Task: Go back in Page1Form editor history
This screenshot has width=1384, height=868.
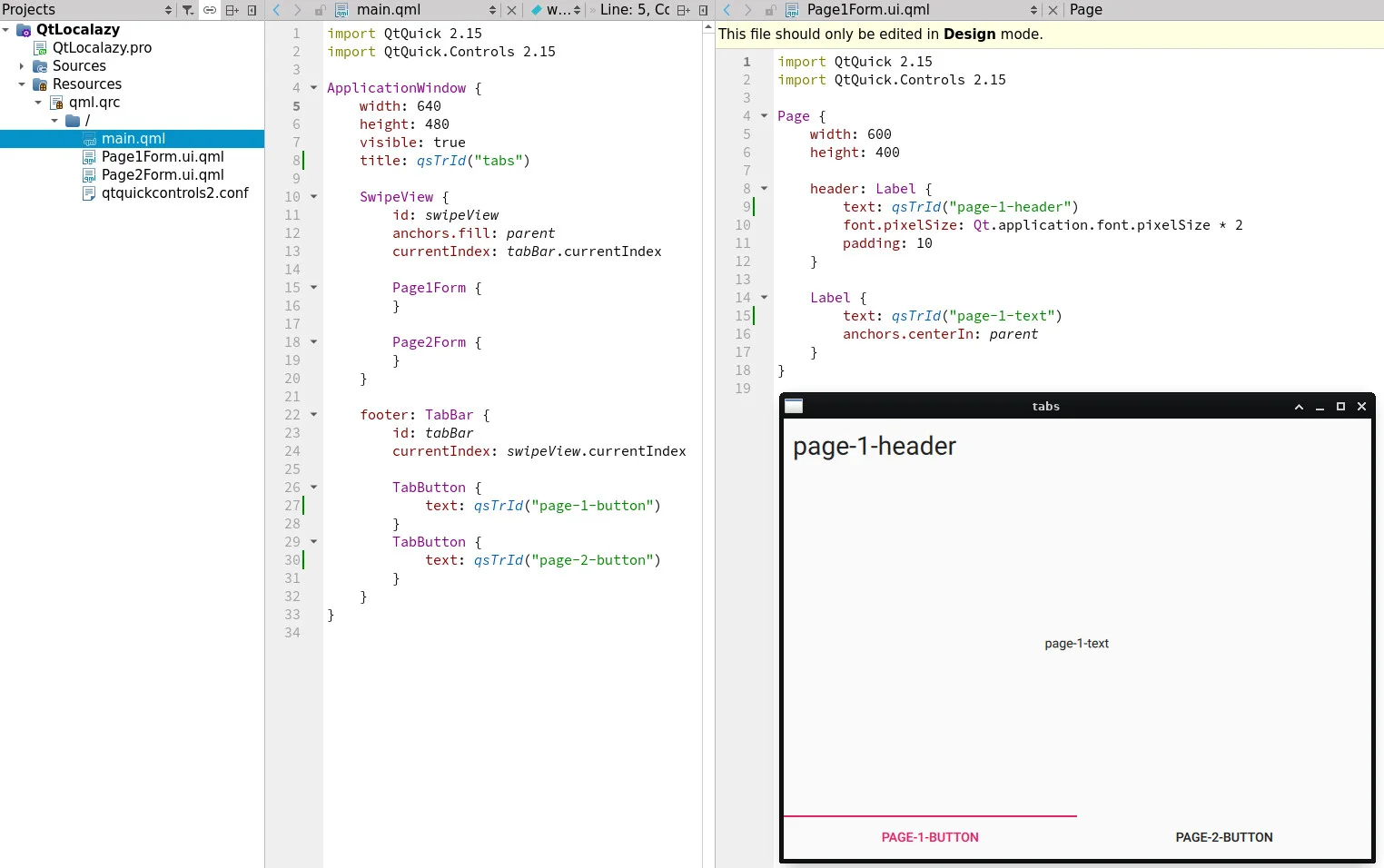Action: (727, 10)
